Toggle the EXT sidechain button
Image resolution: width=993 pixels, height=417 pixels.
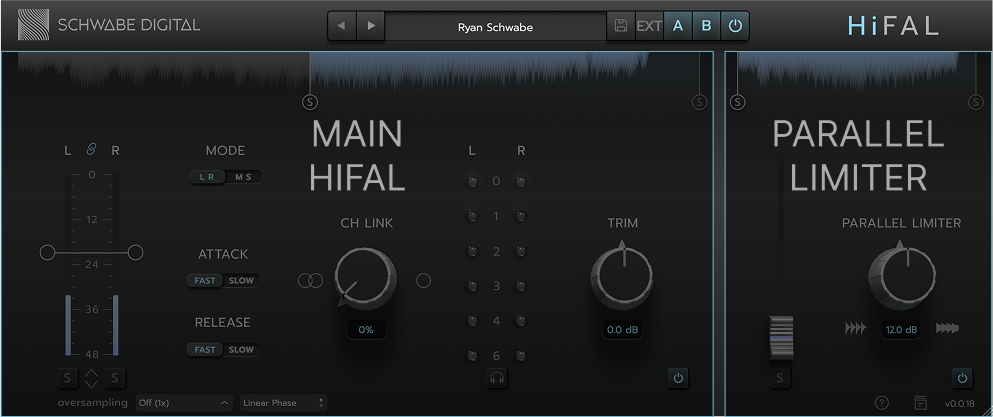click(x=649, y=26)
